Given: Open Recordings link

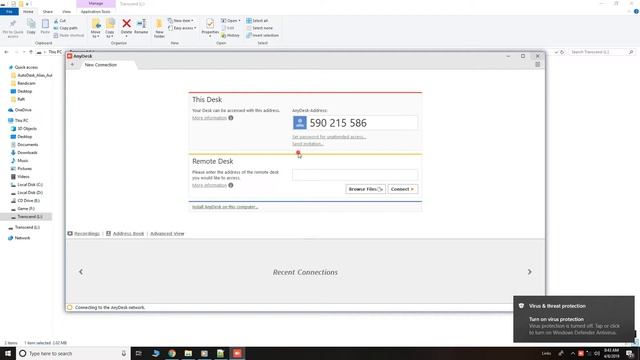Looking at the screenshot, I should pos(87,233).
